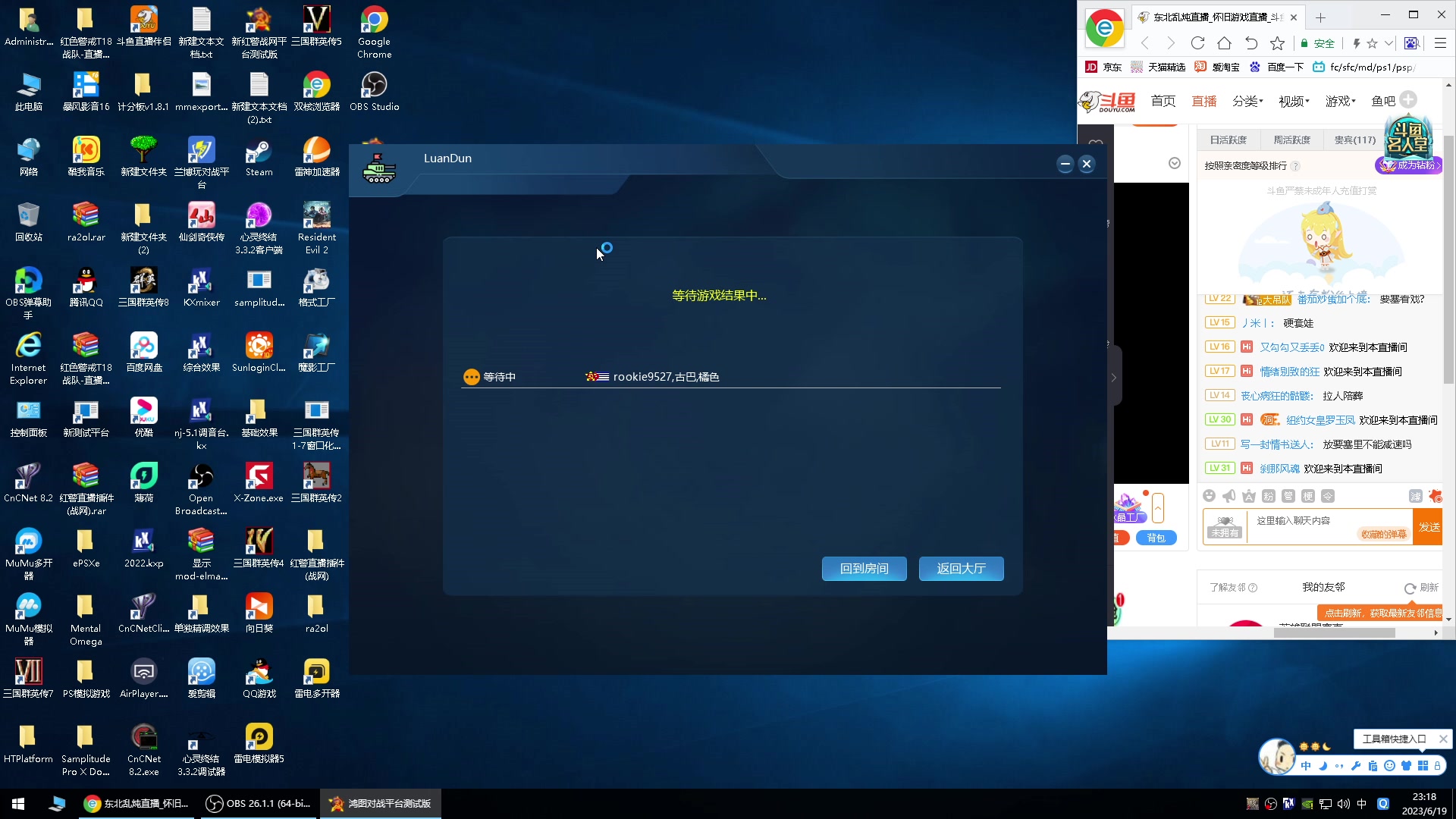
Task: Expand the 分类 dropdown in Douyu nav
Action: pos(1247,101)
